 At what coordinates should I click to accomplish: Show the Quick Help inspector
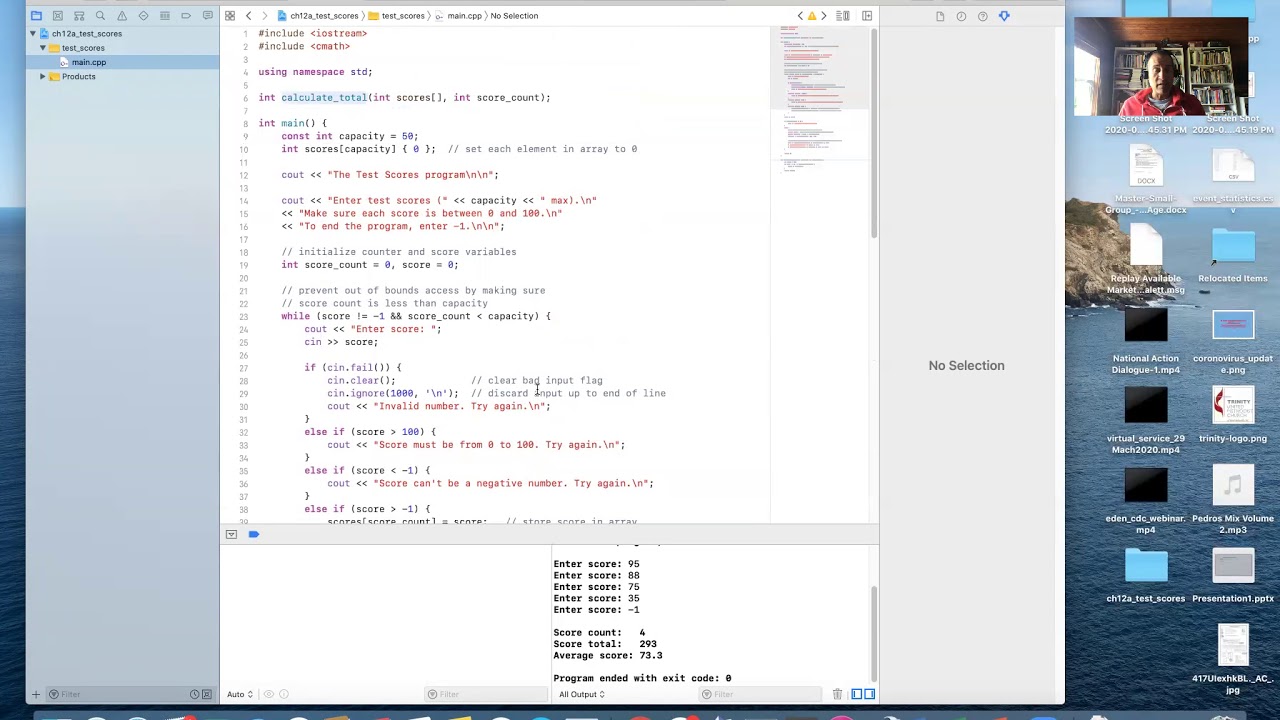(983, 16)
